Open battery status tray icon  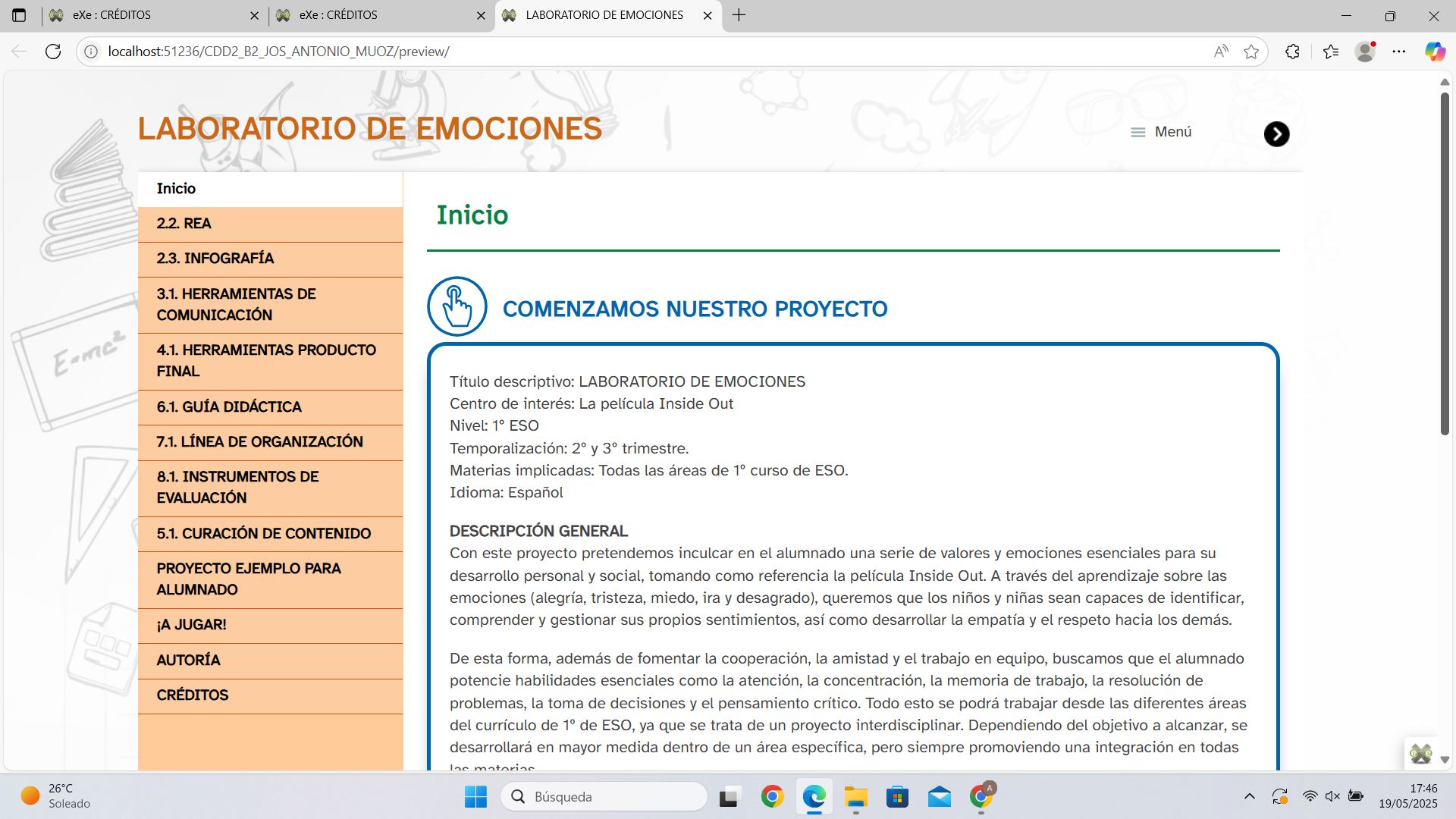click(x=1356, y=797)
